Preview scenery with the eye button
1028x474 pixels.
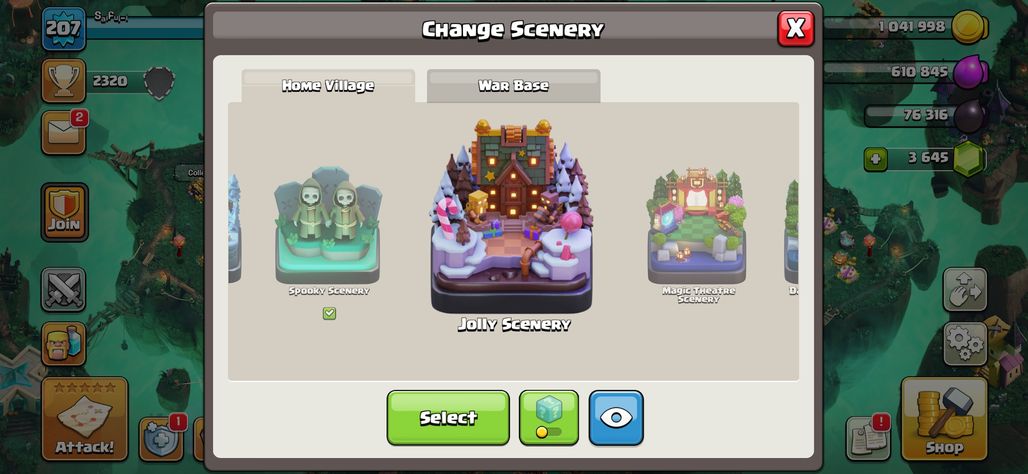point(616,418)
